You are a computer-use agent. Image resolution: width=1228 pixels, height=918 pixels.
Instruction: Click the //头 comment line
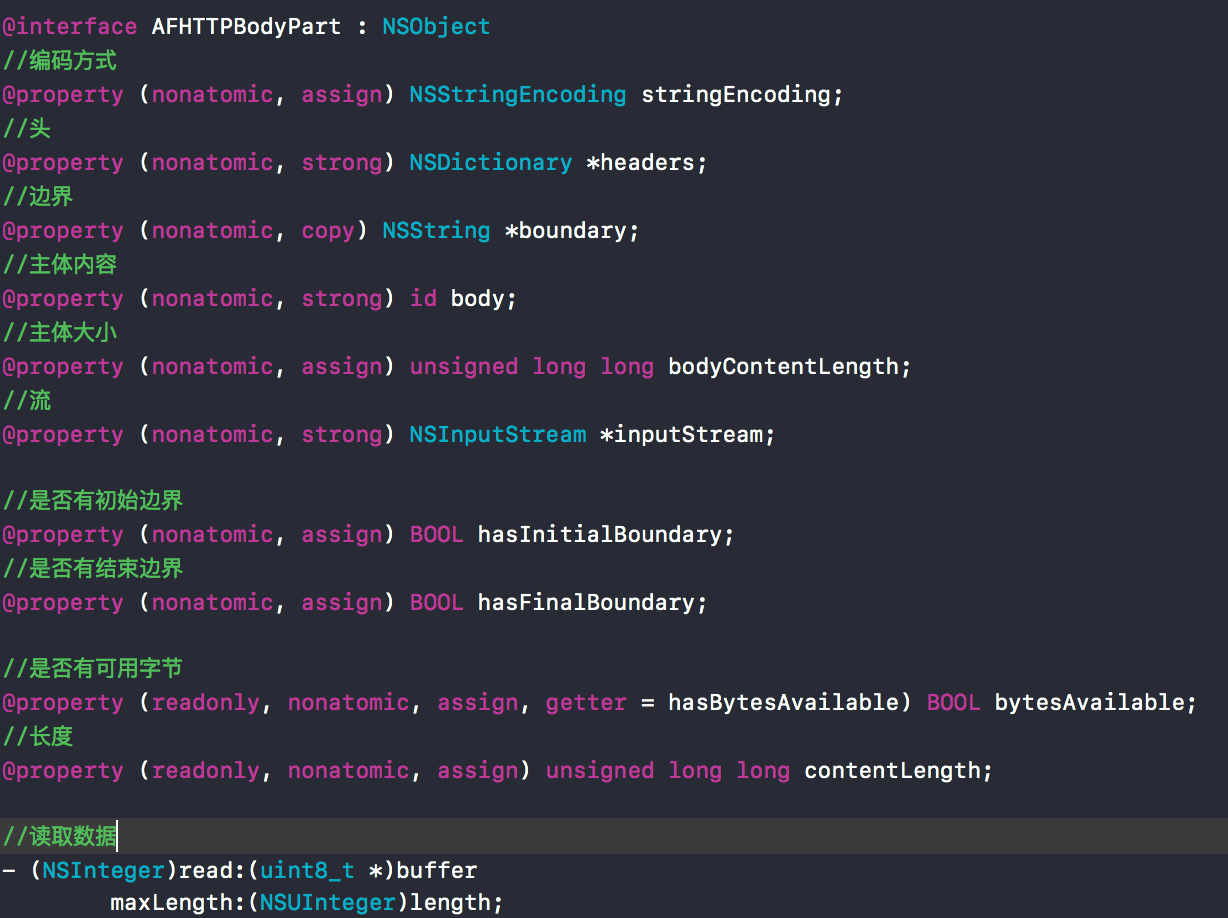[26, 128]
